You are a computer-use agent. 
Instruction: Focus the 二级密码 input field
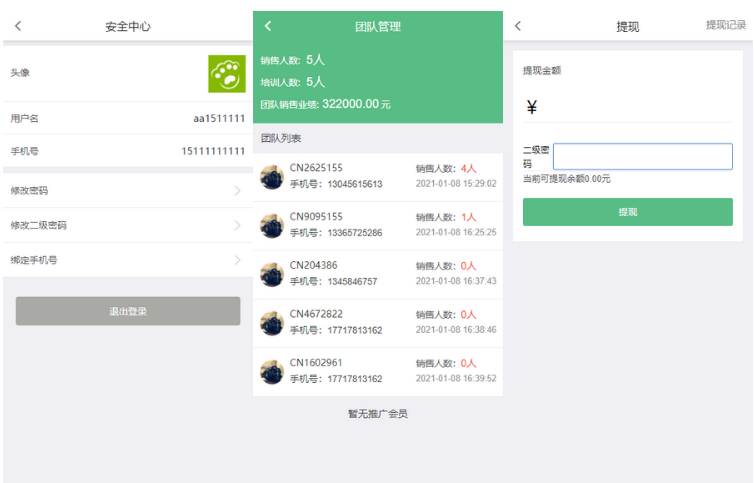pos(642,156)
